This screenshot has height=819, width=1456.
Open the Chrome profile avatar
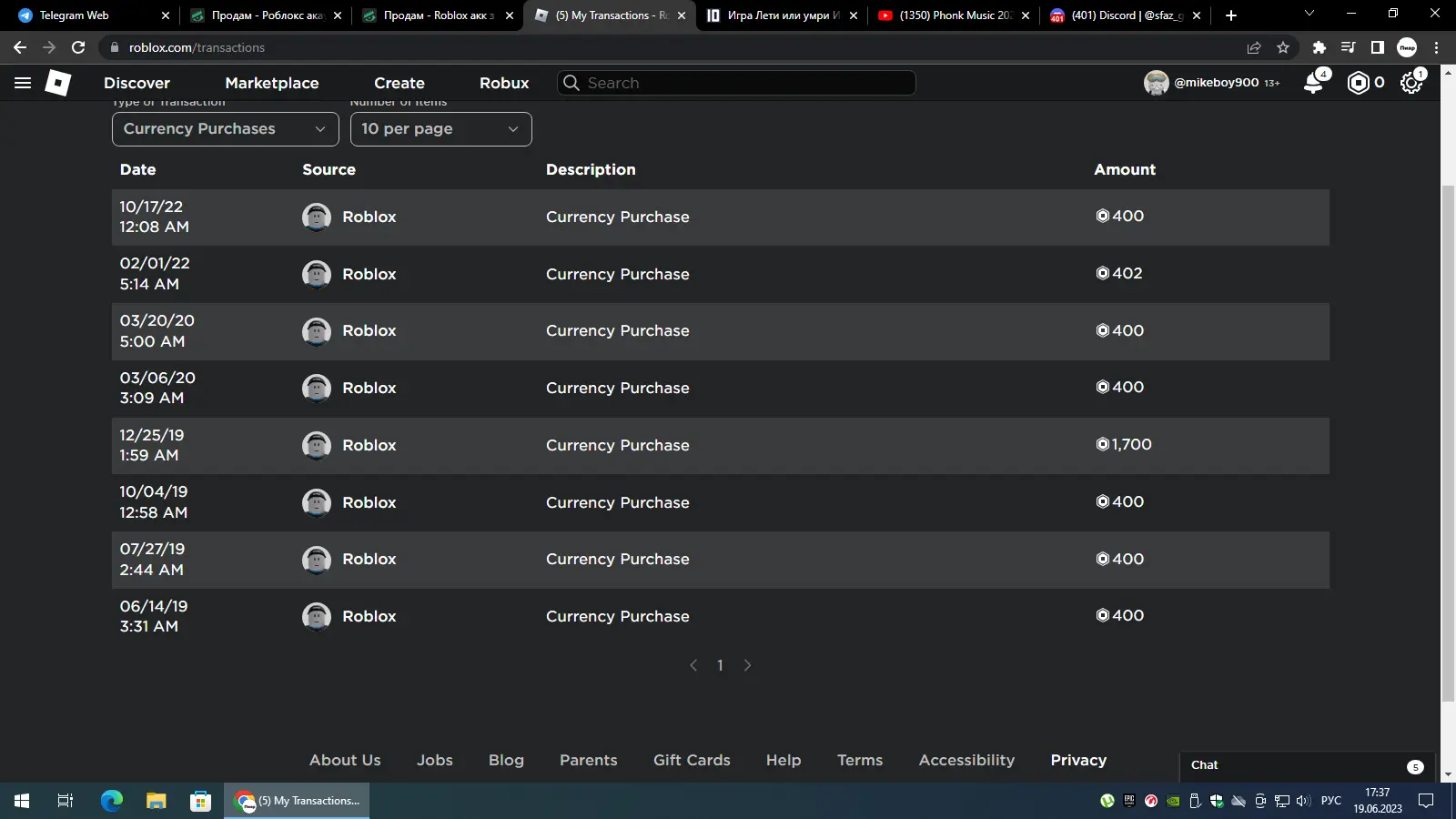[x=1407, y=47]
